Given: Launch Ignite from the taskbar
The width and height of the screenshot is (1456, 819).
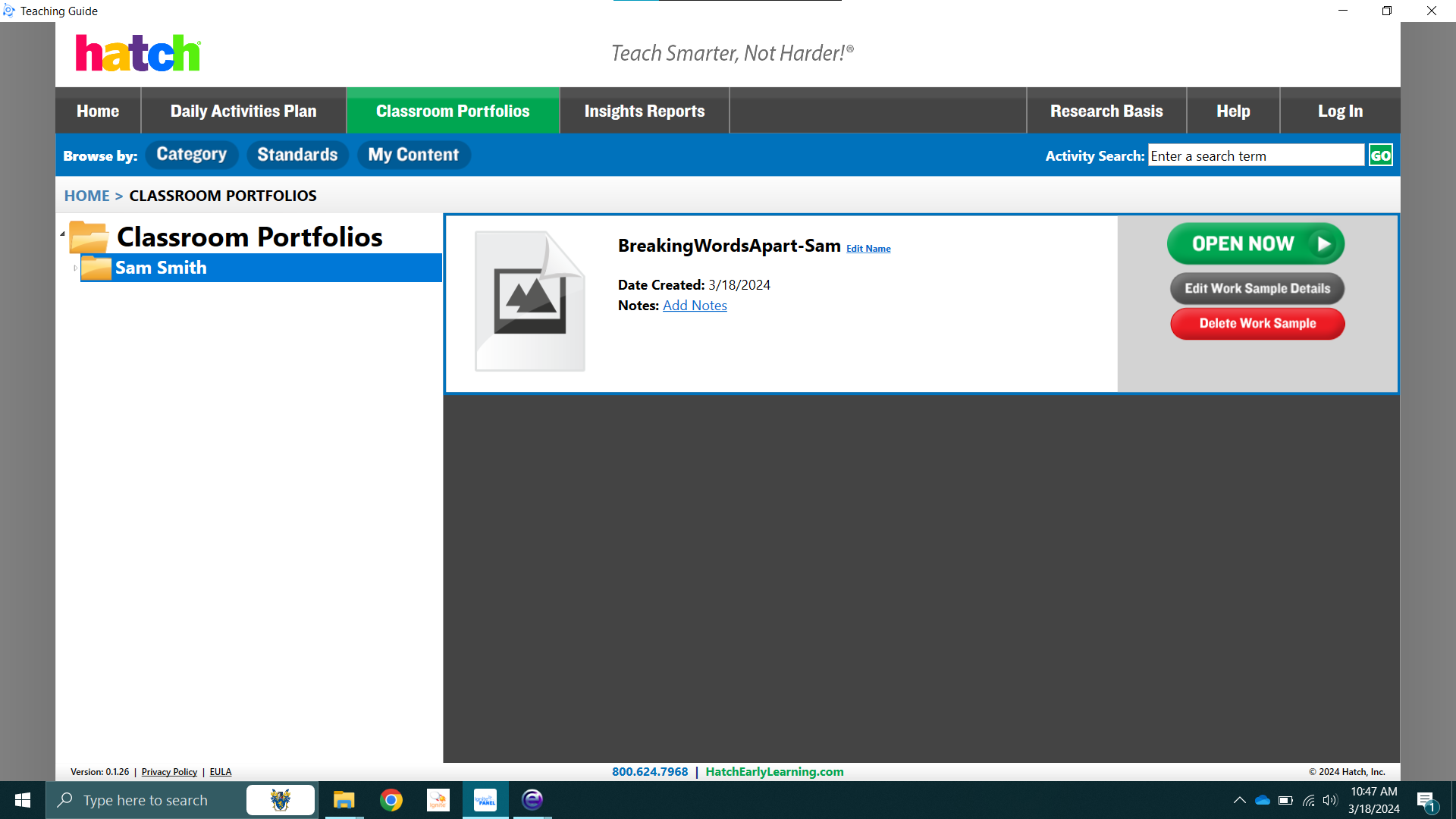Looking at the screenshot, I should click(438, 799).
